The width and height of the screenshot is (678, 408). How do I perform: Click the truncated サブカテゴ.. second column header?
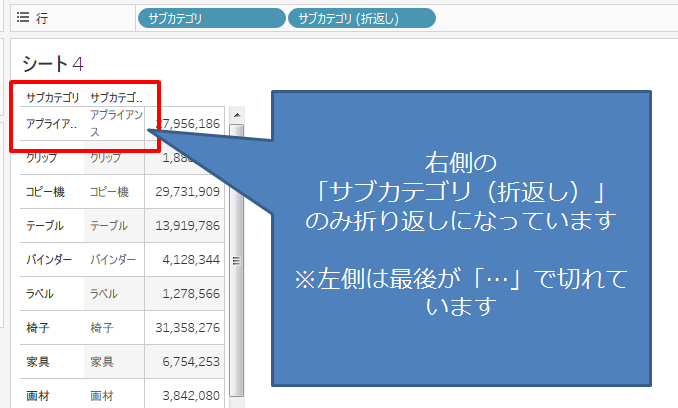point(116,97)
